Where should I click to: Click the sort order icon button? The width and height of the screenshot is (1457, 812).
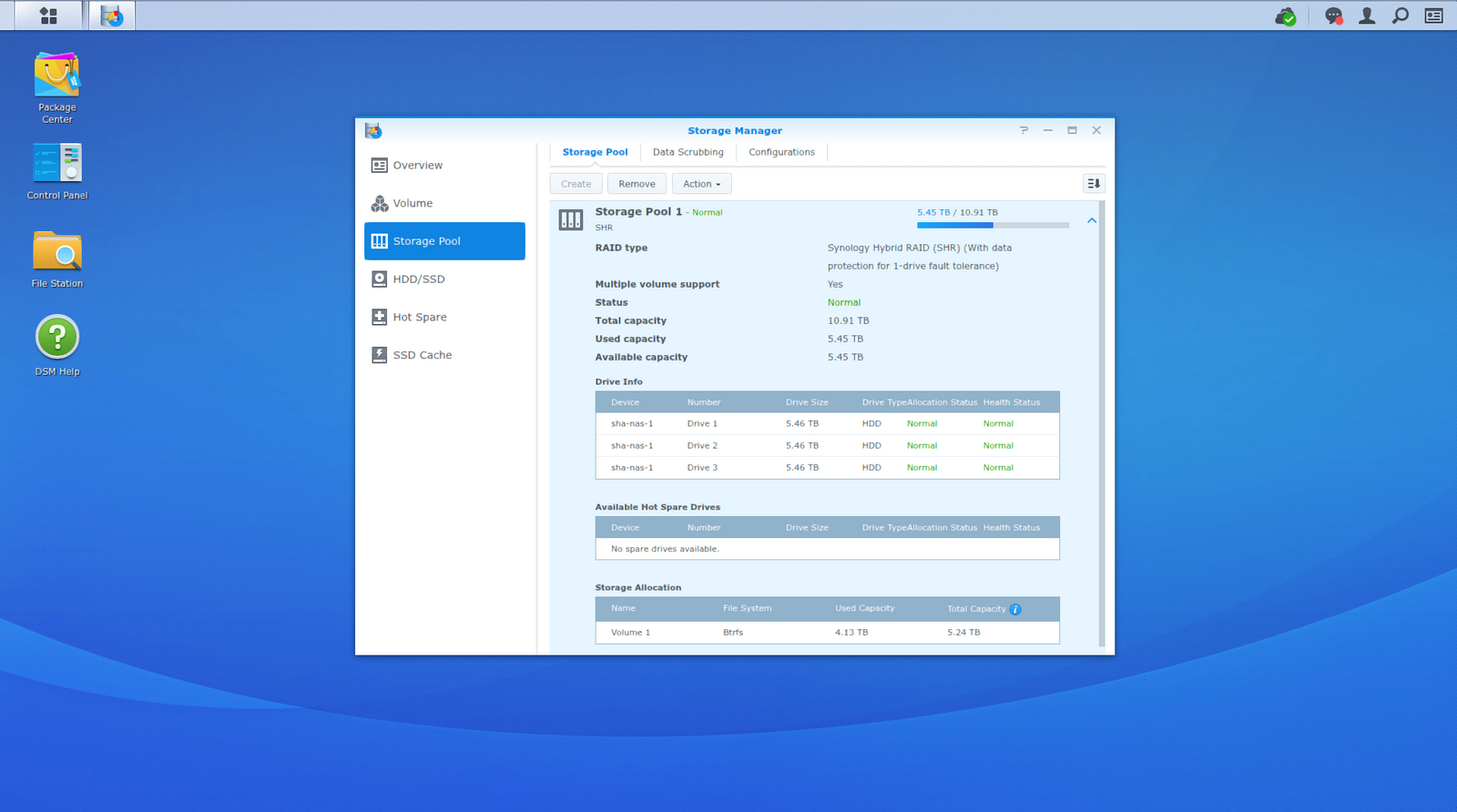[1094, 184]
